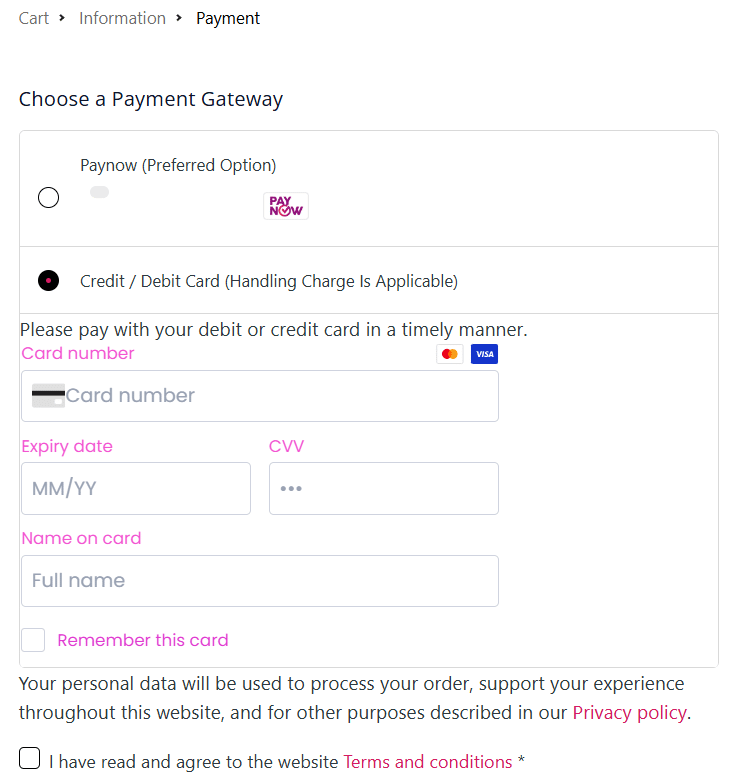Go back to Cart breadcrumb step

pos(33,18)
